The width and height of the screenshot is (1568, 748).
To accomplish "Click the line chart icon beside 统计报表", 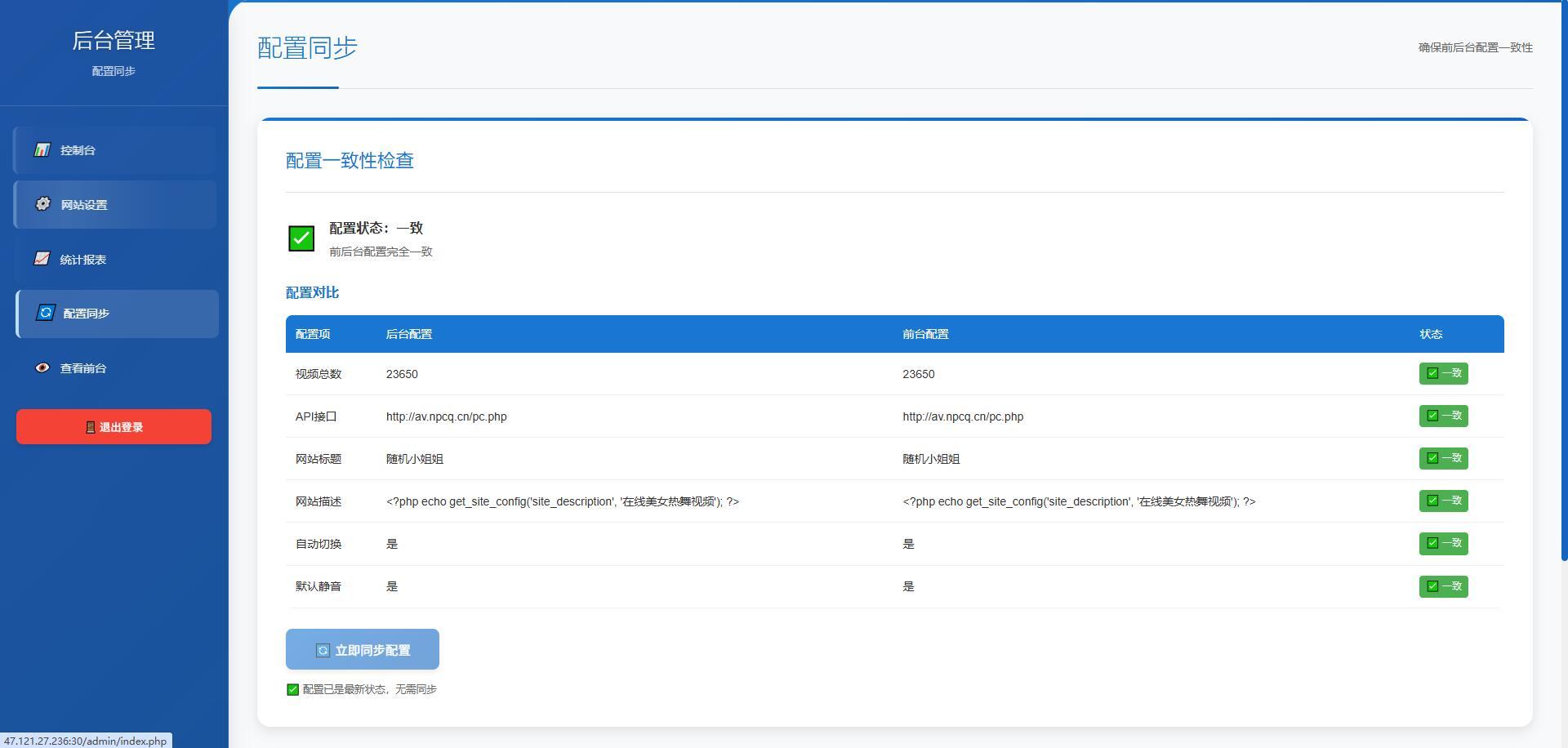I will (42, 259).
